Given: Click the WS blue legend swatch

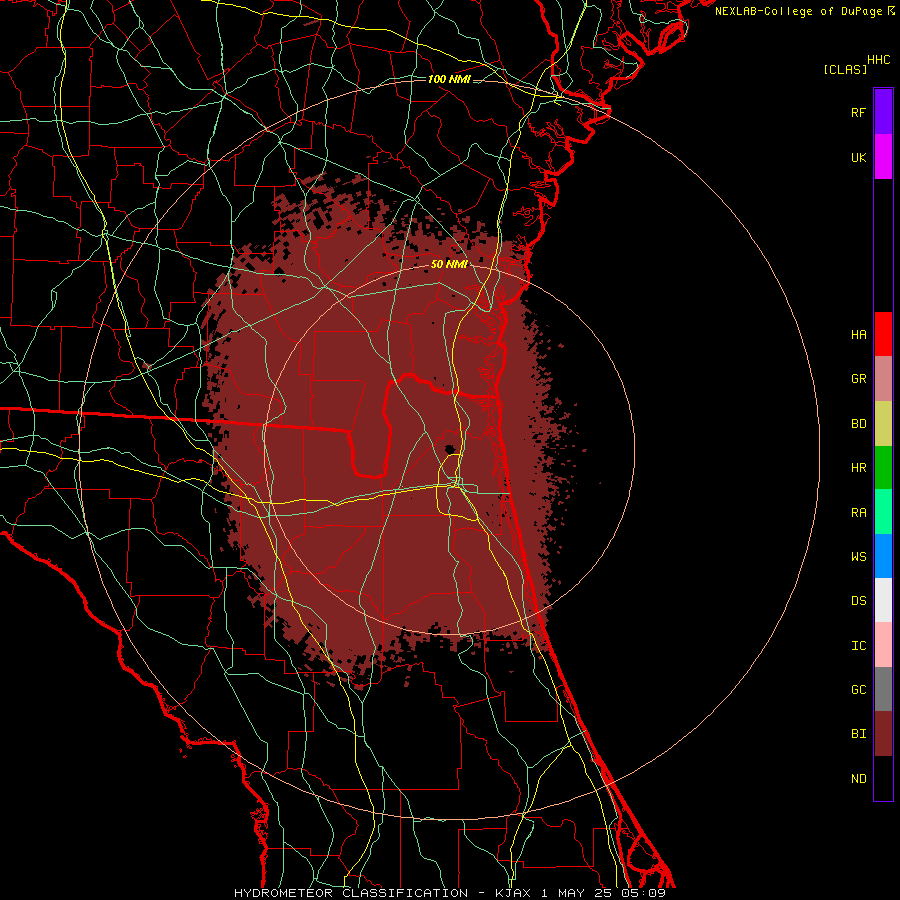Looking at the screenshot, I should pyautogui.click(x=883, y=556).
